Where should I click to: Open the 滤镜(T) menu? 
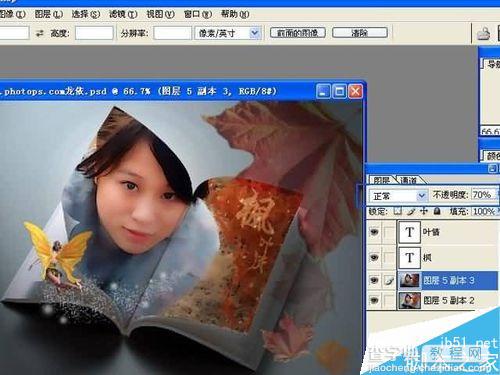pyautogui.click(x=123, y=14)
